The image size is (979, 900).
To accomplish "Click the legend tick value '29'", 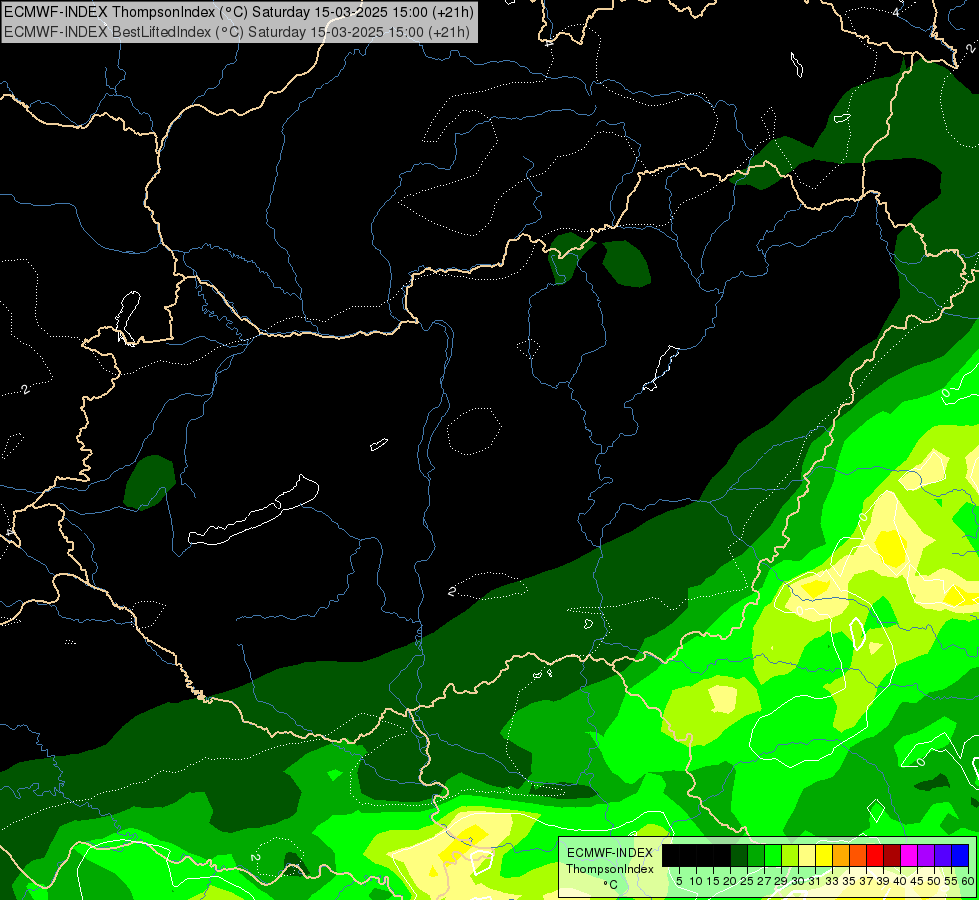I will pos(781,881).
